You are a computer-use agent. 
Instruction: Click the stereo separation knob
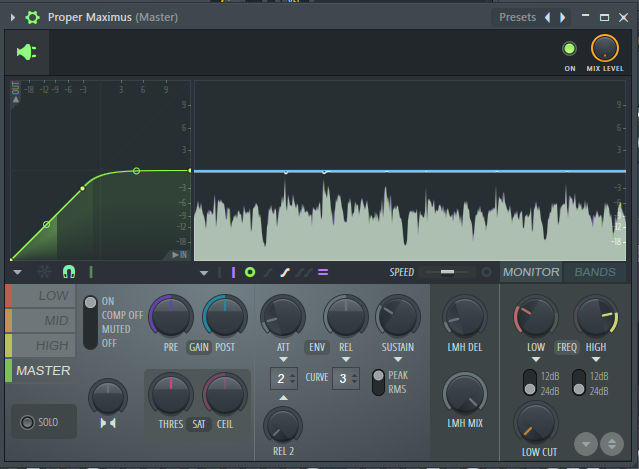[x=108, y=396]
